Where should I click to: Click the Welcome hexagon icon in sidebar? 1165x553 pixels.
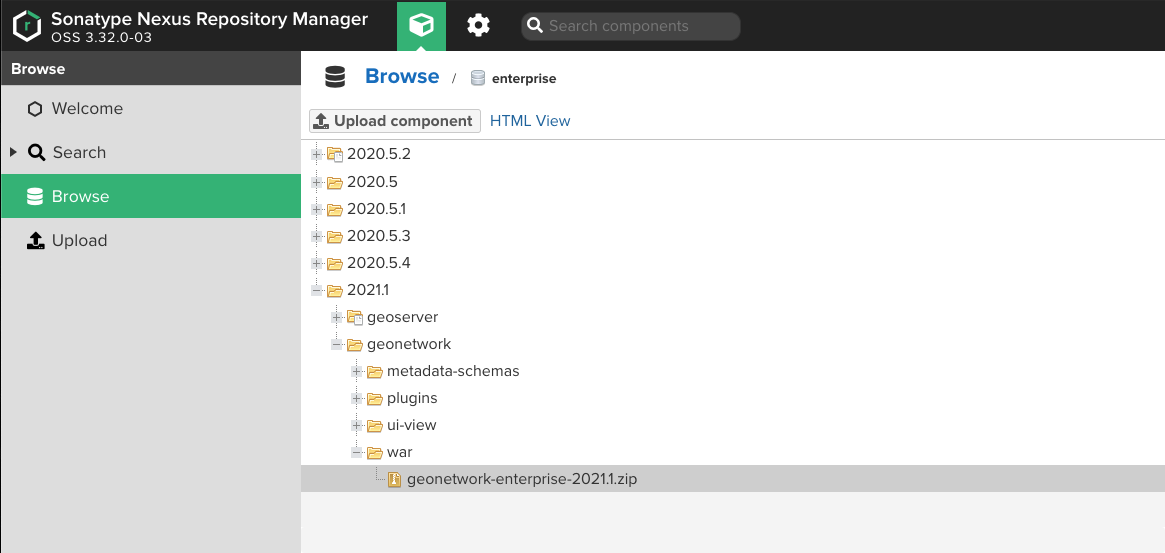click(35, 109)
